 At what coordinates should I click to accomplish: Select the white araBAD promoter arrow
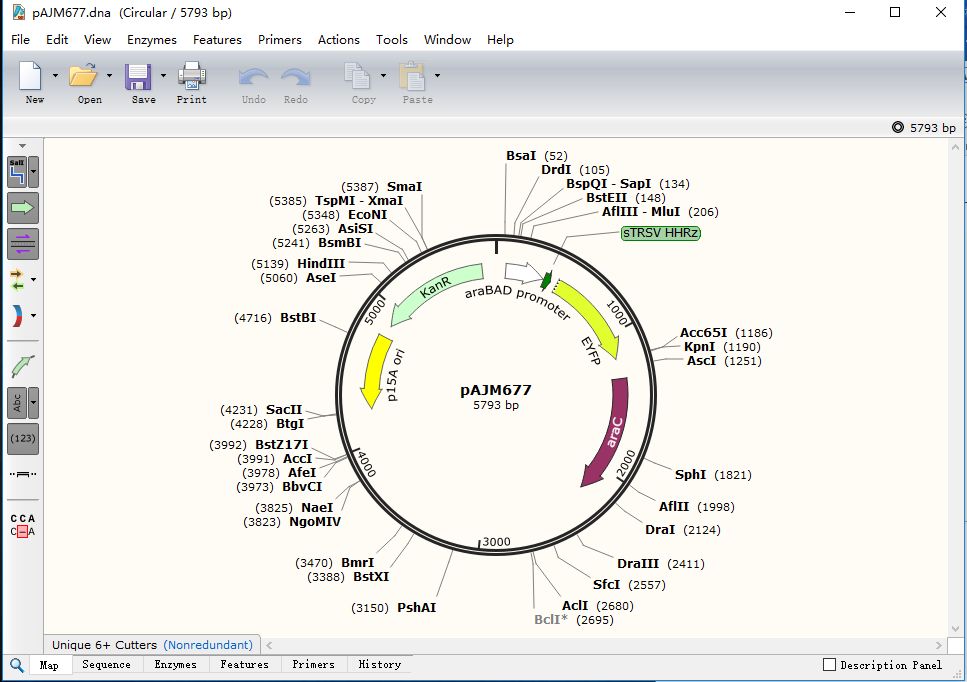pyautogui.click(x=524, y=271)
